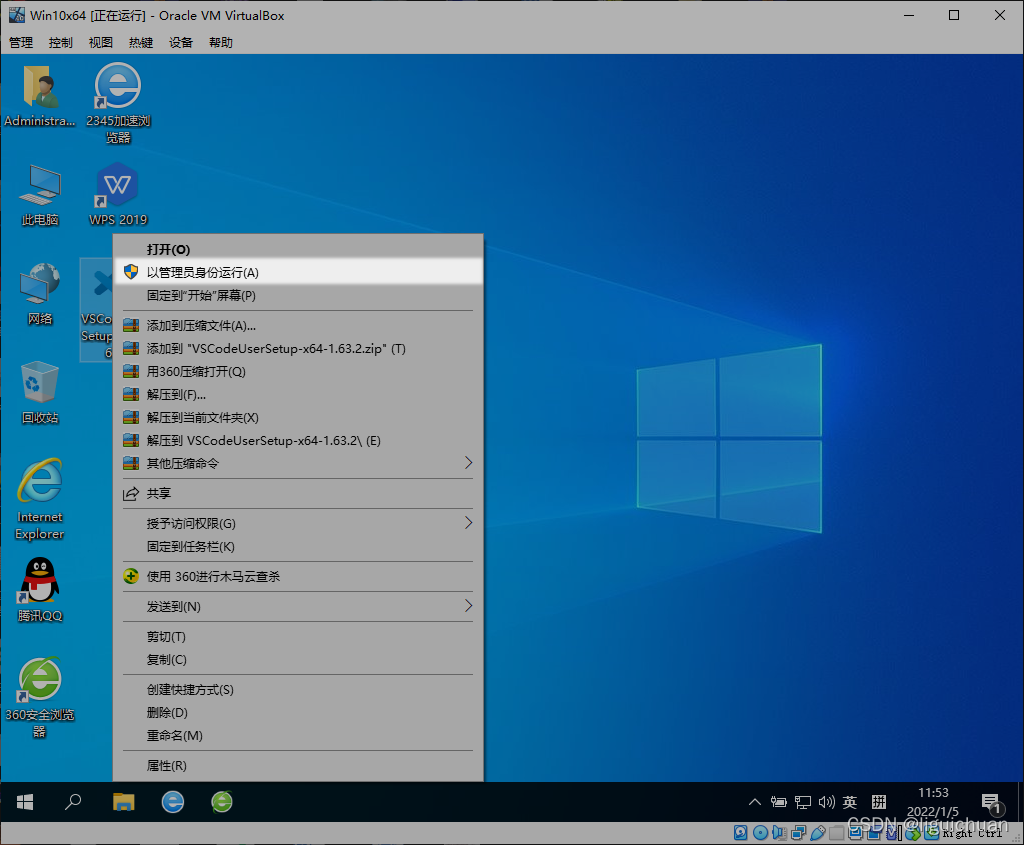
Task: Open taskbar search magnifier
Action: click(x=73, y=801)
